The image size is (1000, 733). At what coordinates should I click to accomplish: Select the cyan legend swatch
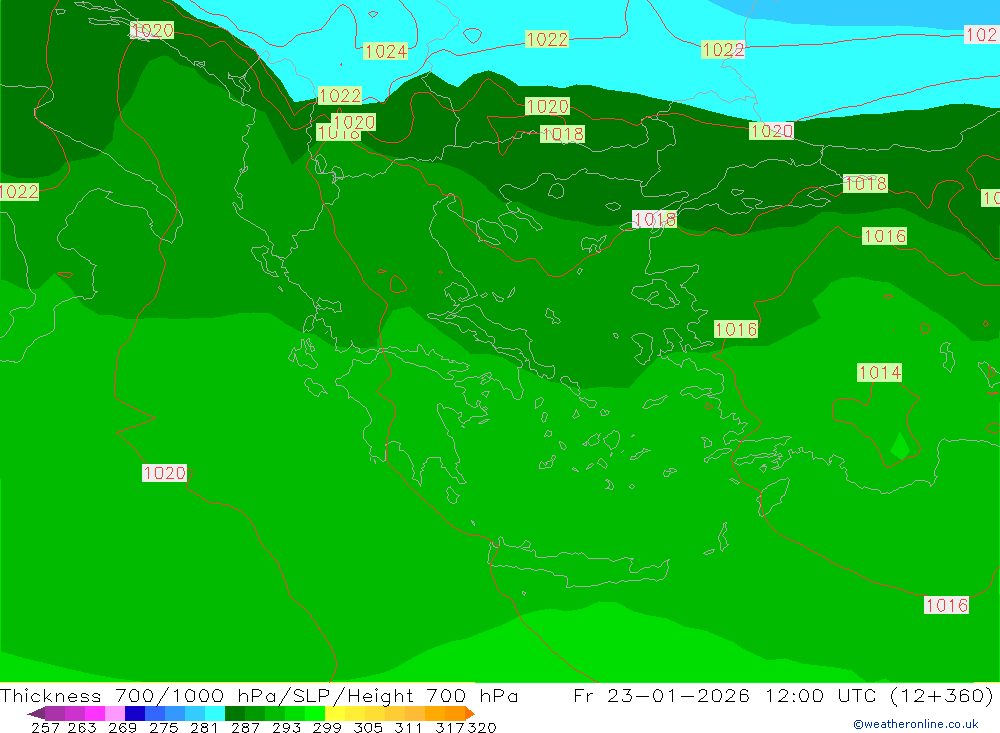(215, 713)
